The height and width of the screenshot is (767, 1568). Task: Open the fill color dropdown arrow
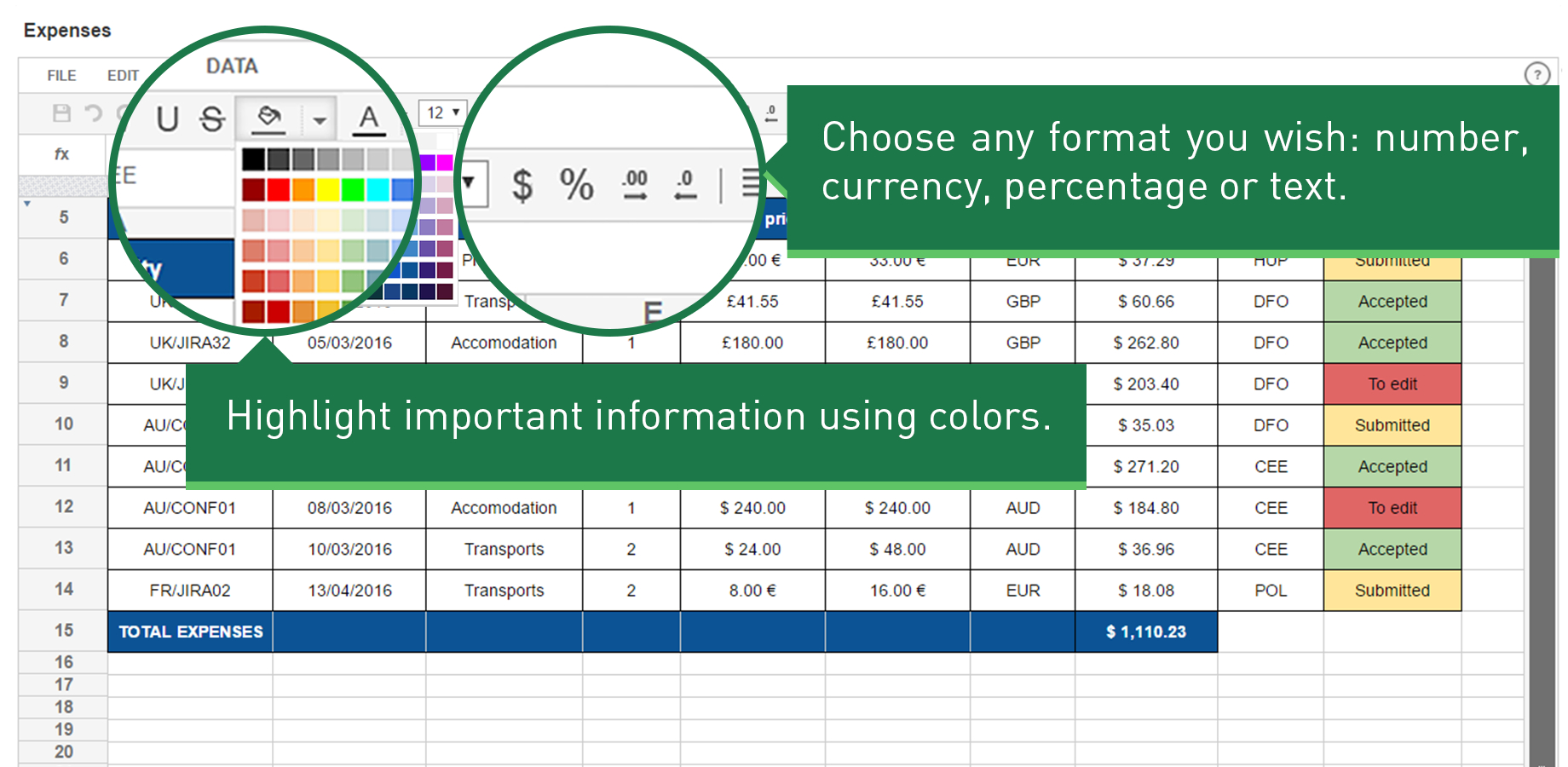pyautogui.click(x=320, y=120)
